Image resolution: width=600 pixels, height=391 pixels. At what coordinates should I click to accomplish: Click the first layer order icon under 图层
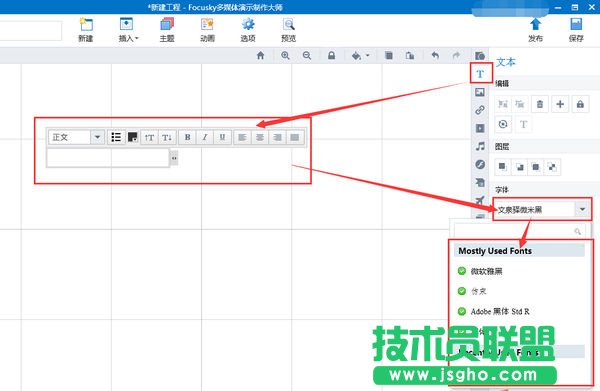point(502,166)
